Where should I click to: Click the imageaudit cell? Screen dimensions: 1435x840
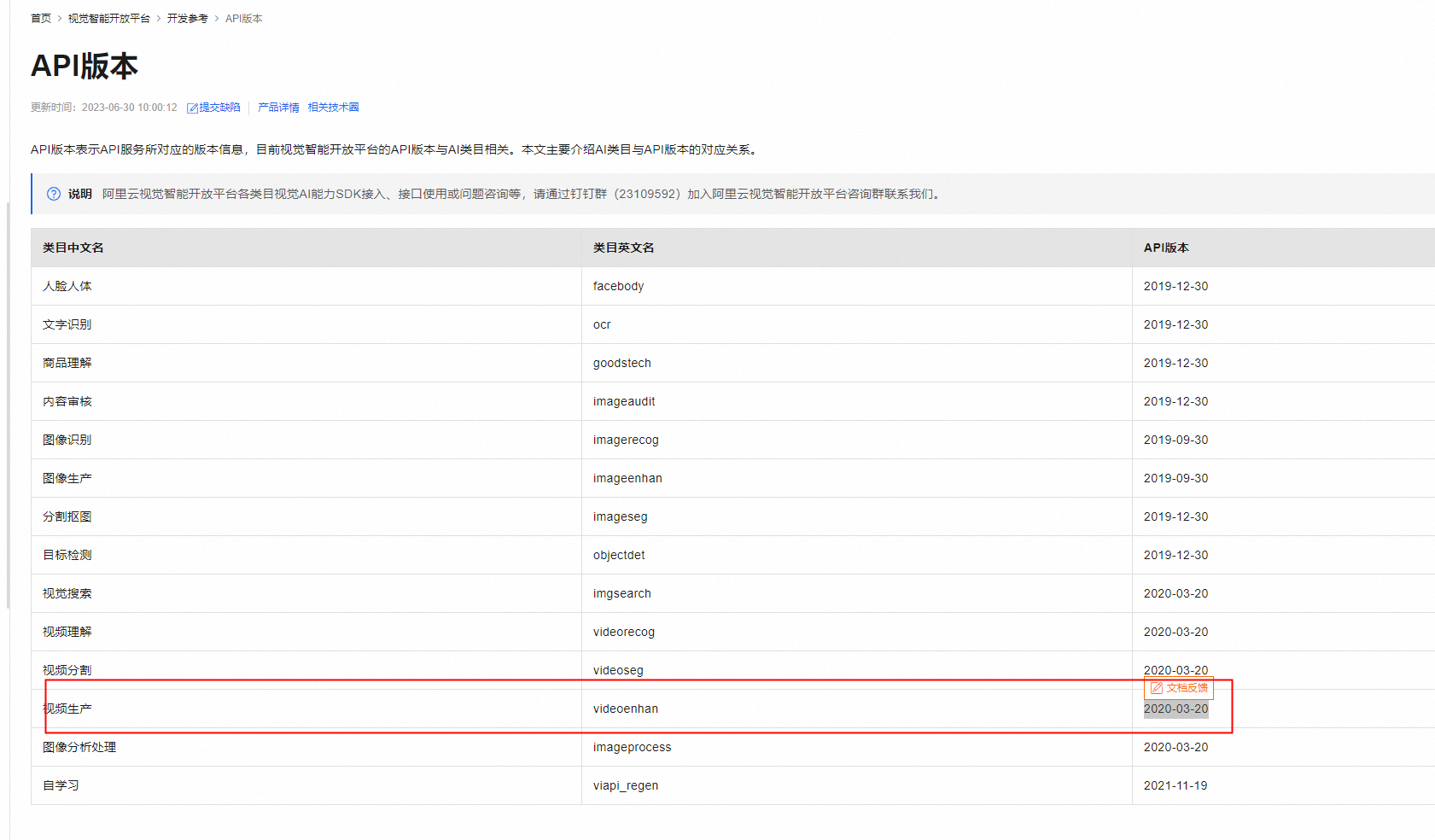857,401
